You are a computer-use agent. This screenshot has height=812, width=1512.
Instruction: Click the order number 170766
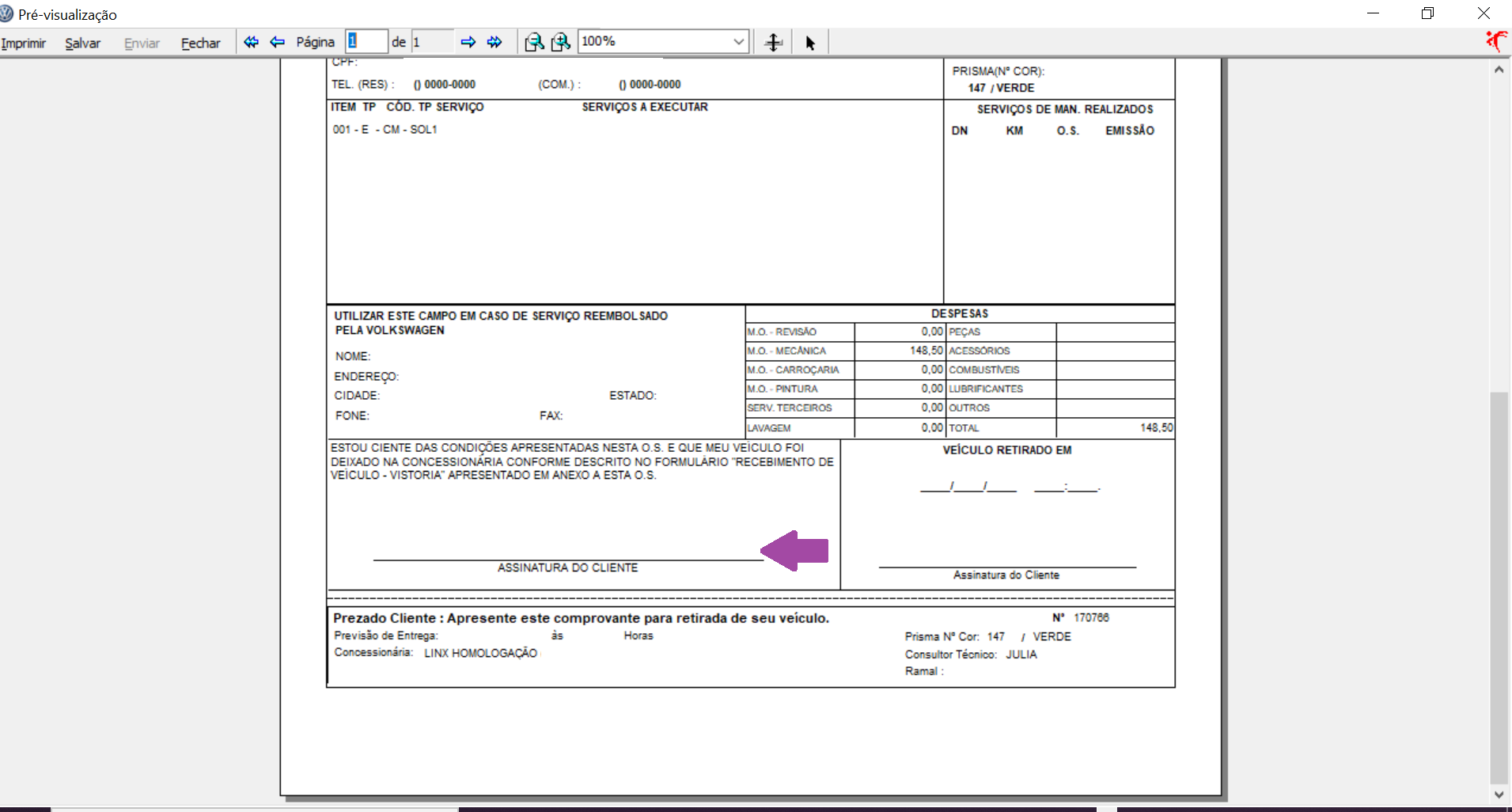[1091, 617]
